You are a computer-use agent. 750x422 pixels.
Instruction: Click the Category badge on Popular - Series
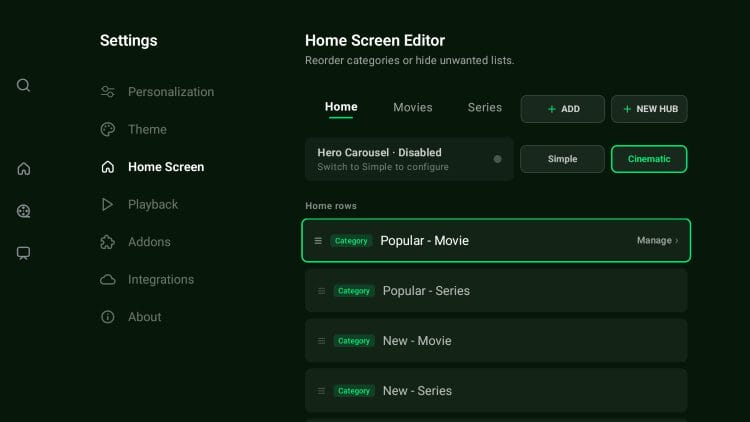[354, 291]
